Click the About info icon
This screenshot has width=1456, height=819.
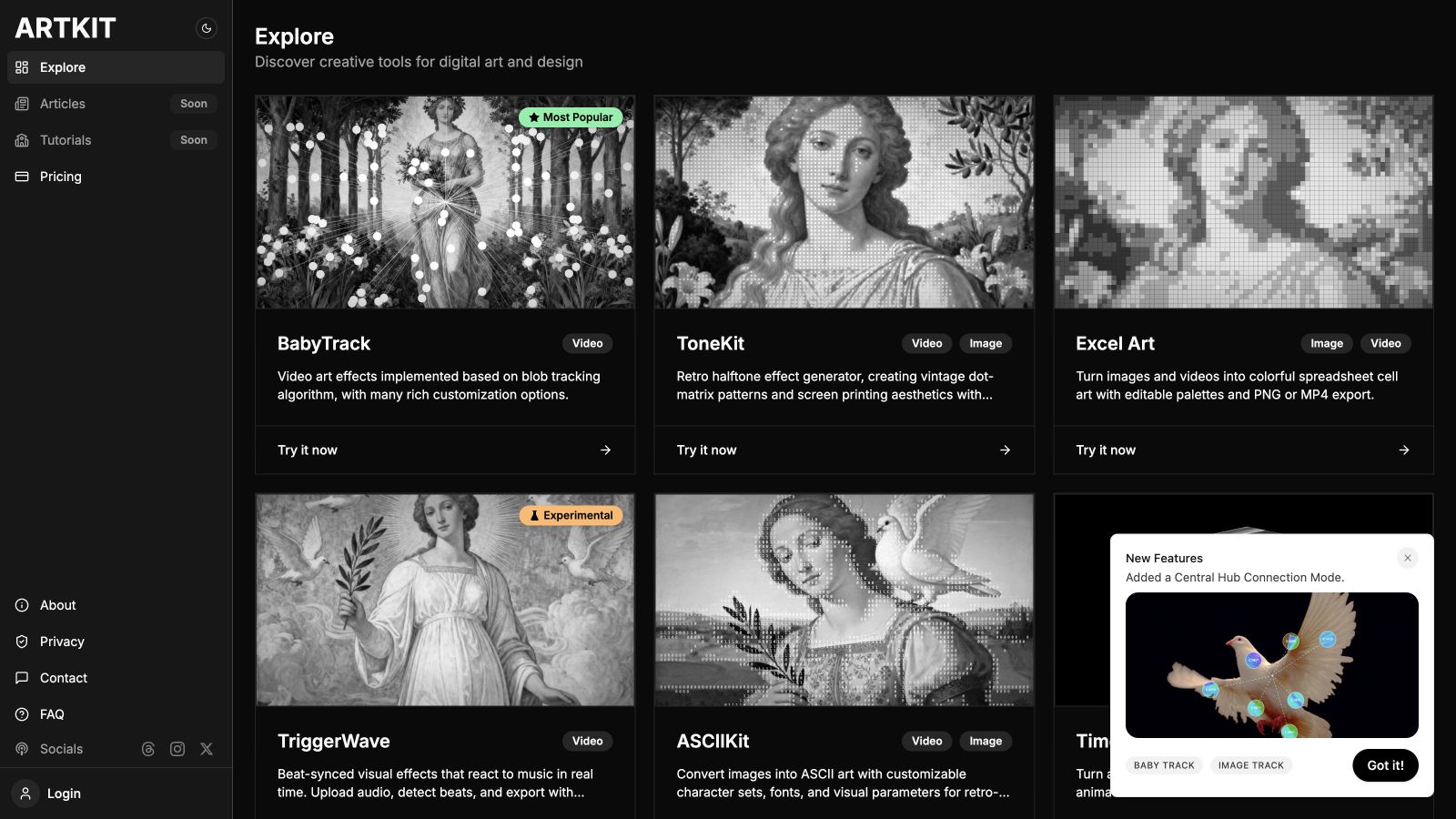click(22, 605)
